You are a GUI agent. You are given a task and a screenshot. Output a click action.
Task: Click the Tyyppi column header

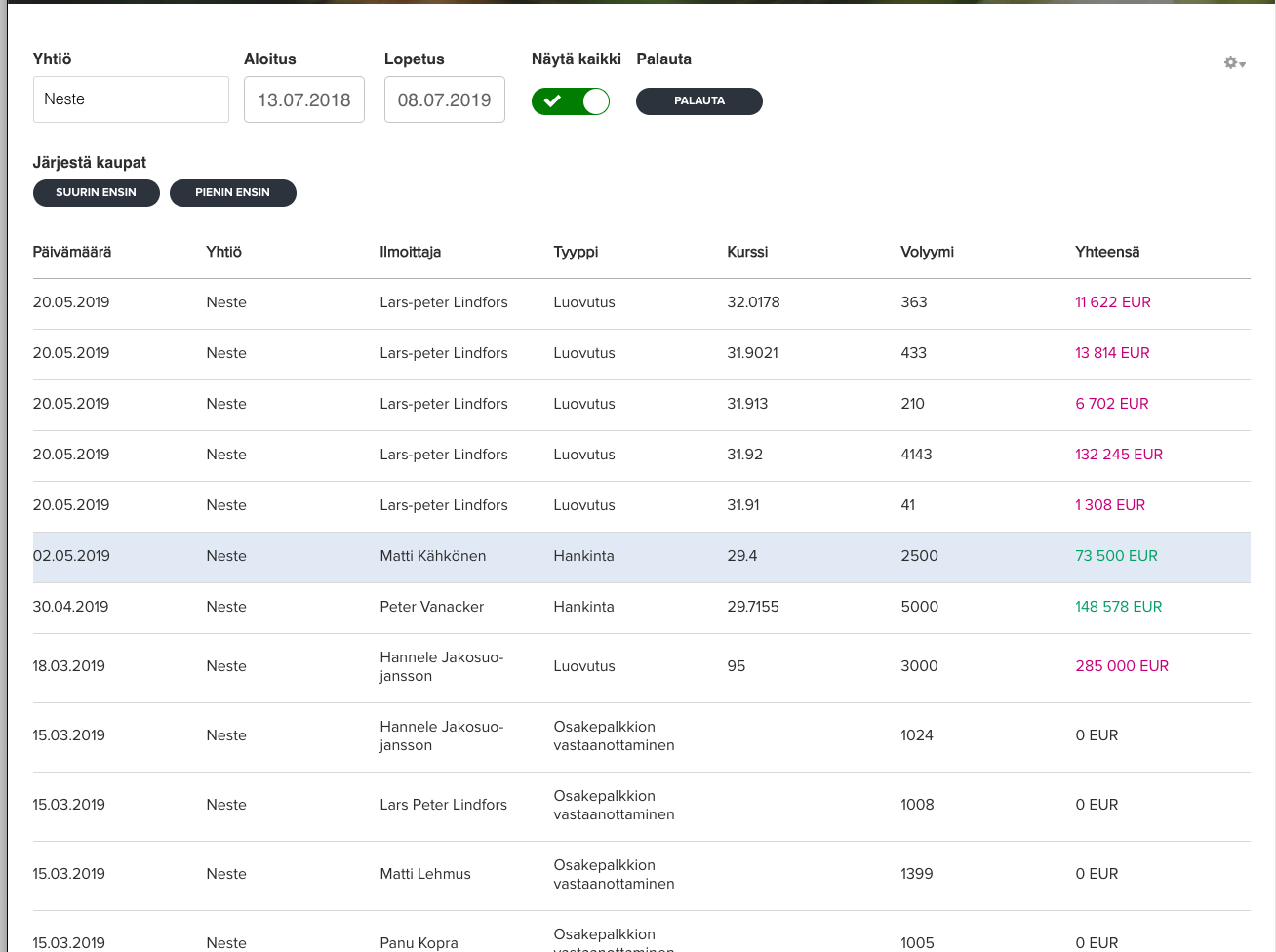point(576,252)
